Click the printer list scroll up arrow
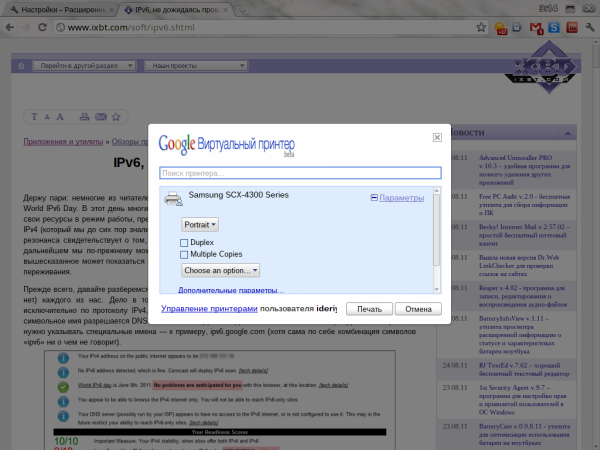 pos(437,190)
